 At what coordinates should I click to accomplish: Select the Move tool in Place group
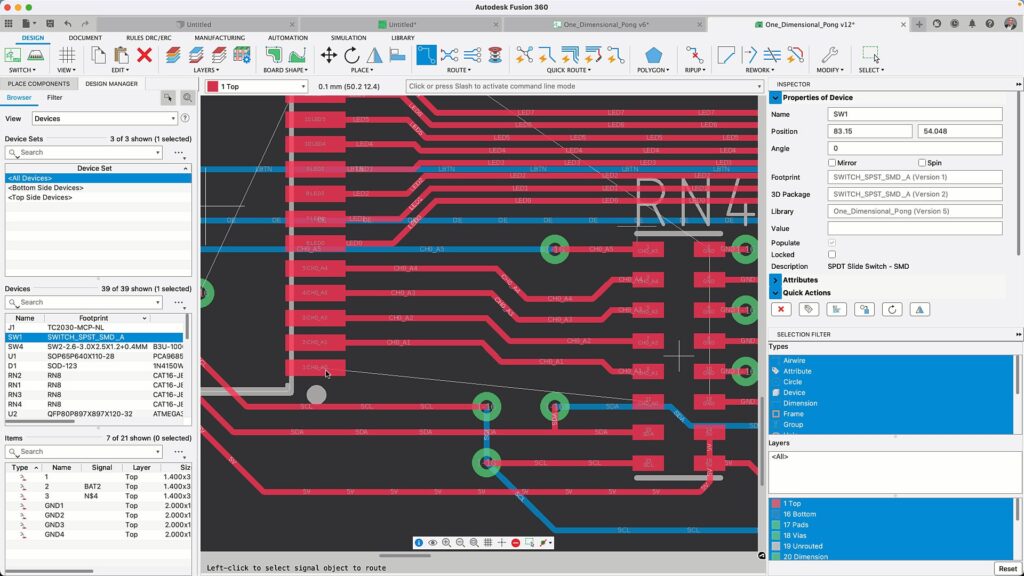pos(329,55)
